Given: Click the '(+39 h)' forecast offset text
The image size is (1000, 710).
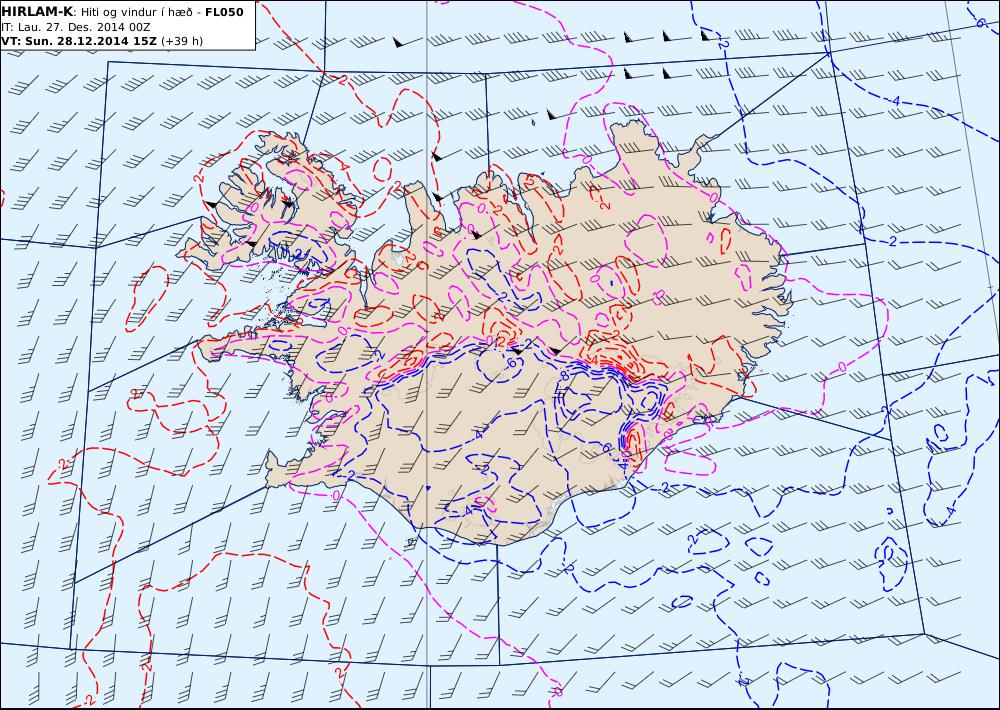Looking at the screenshot, I should point(182,41).
